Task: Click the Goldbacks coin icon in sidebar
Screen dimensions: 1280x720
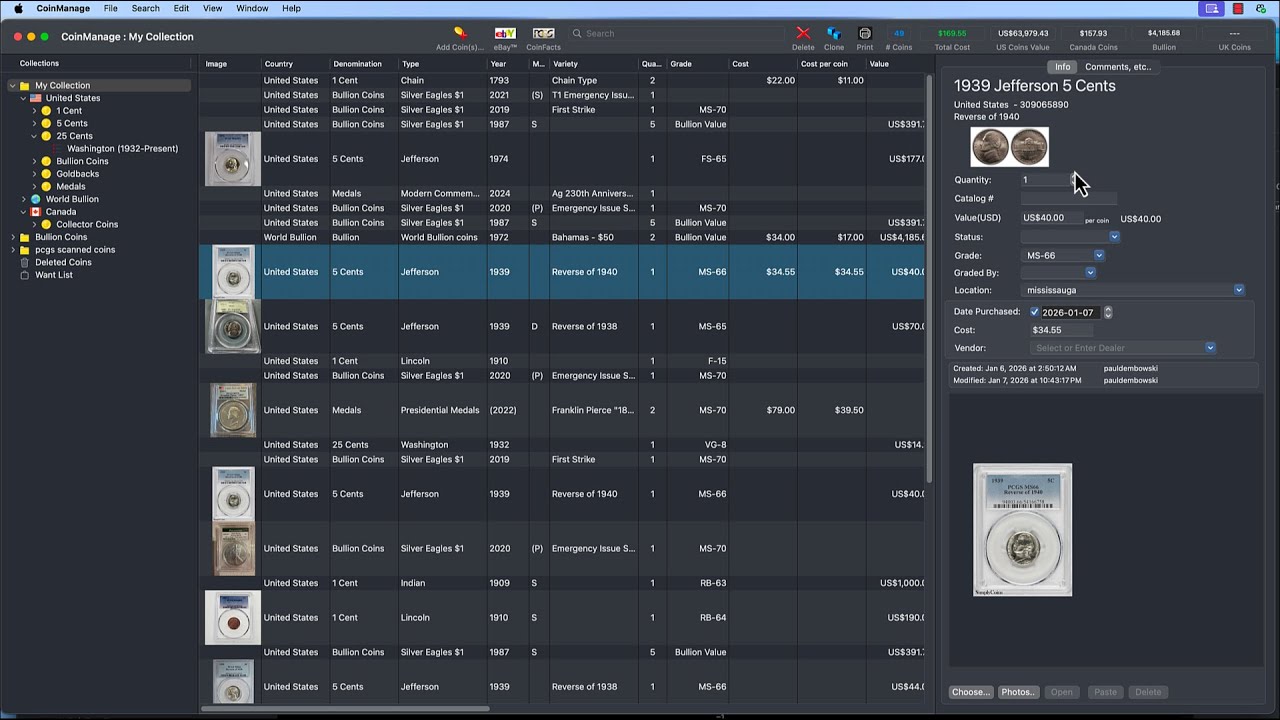Action: [46, 174]
